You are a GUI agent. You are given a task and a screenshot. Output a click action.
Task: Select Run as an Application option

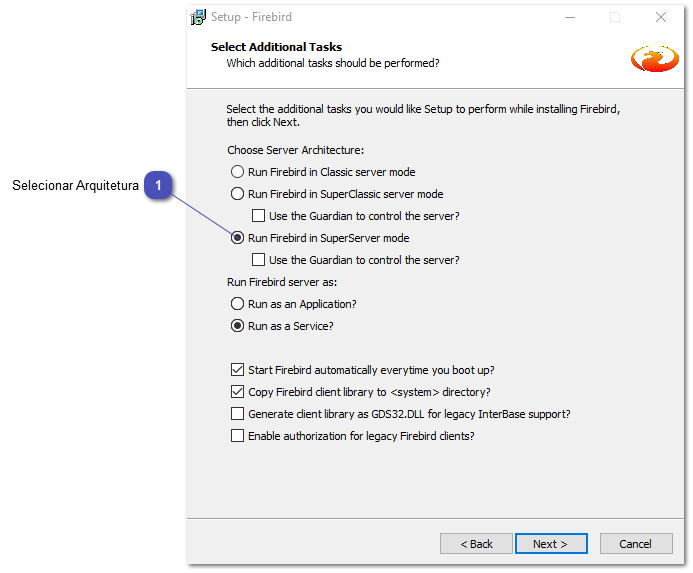(238, 304)
